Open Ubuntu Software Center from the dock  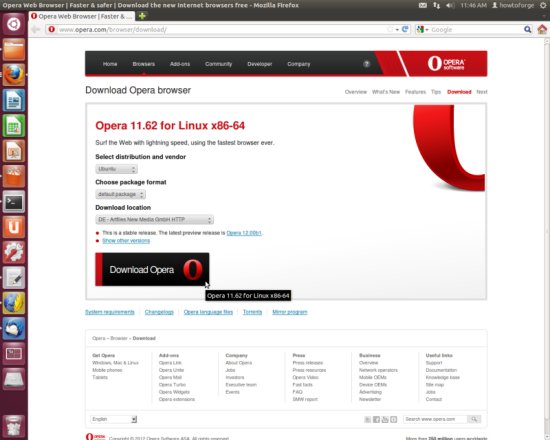tap(14, 176)
